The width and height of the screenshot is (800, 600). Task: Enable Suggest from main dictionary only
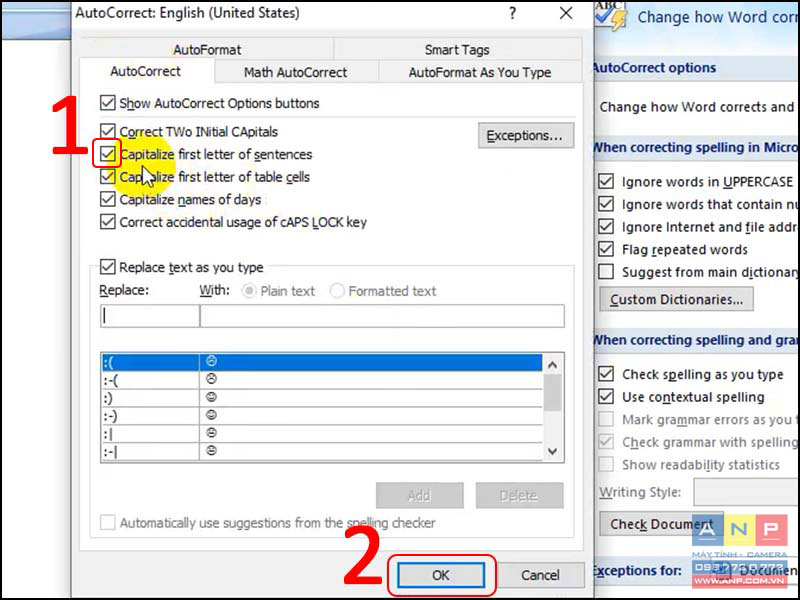606,272
